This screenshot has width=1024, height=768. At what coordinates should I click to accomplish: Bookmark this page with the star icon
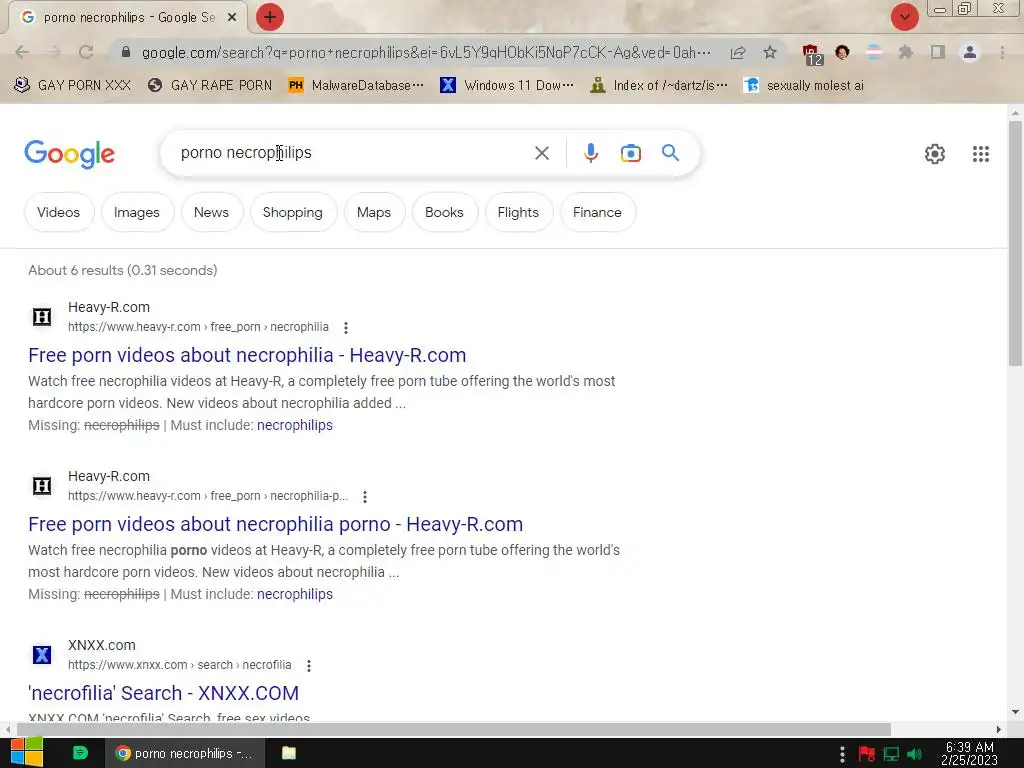click(770, 52)
